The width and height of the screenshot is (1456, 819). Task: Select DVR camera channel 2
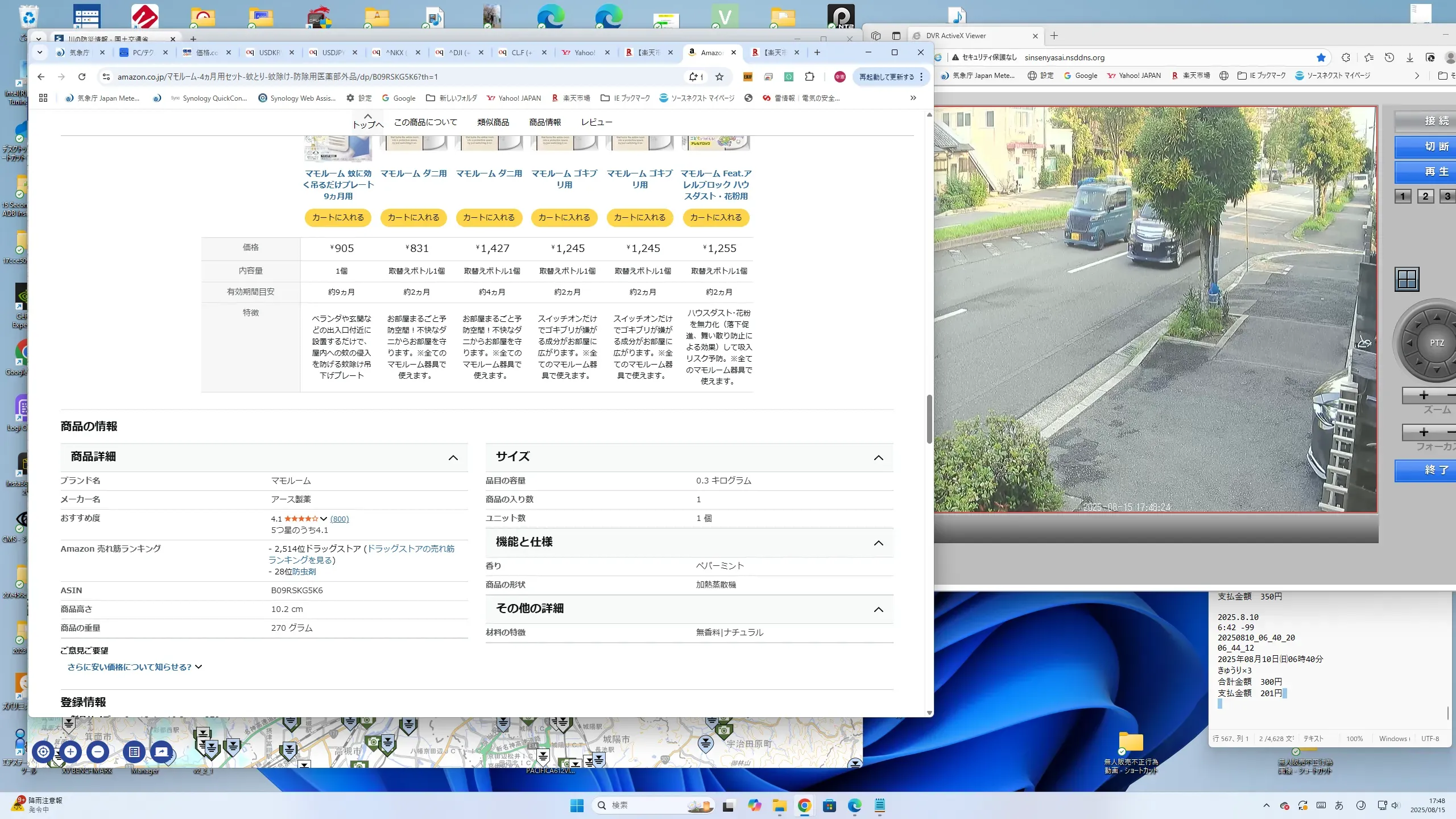click(1425, 196)
